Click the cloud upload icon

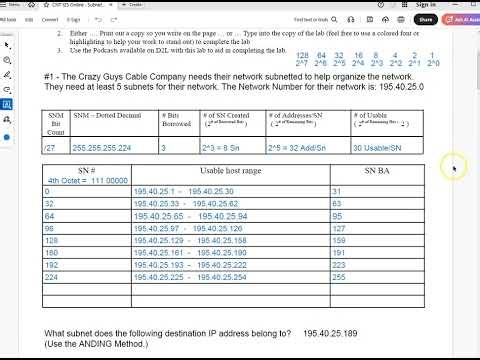click(385, 20)
